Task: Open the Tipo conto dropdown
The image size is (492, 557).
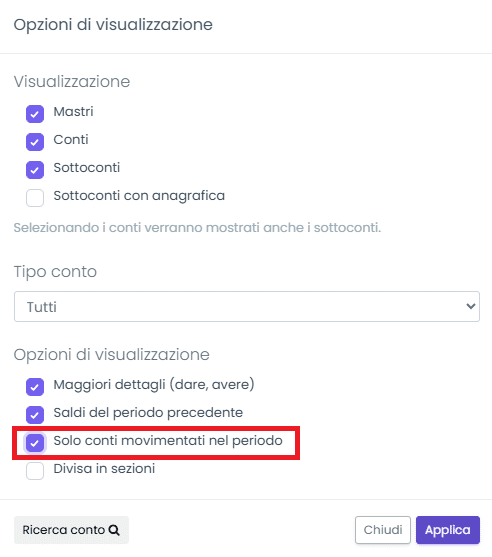Action: coord(247,307)
